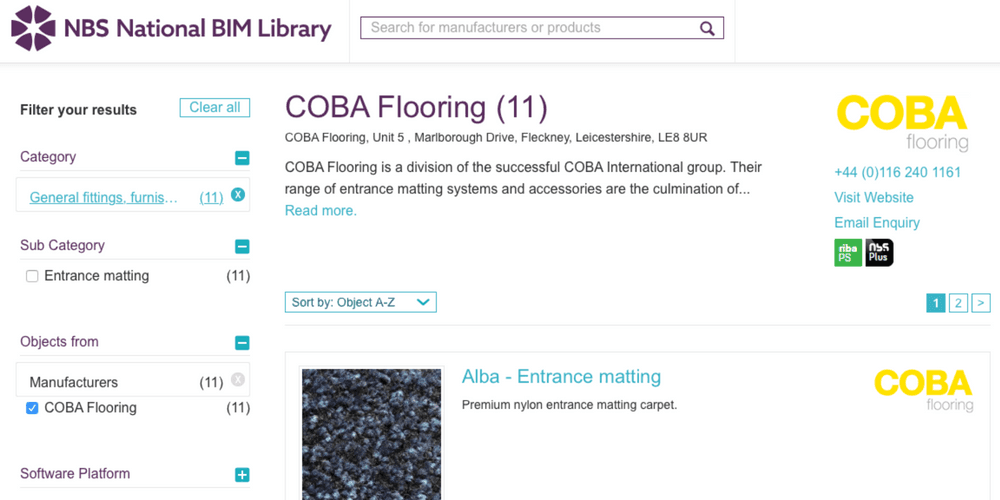This screenshot has height=500, width=1000.
Task: Go to the next results page arrow
Action: (981, 303)
